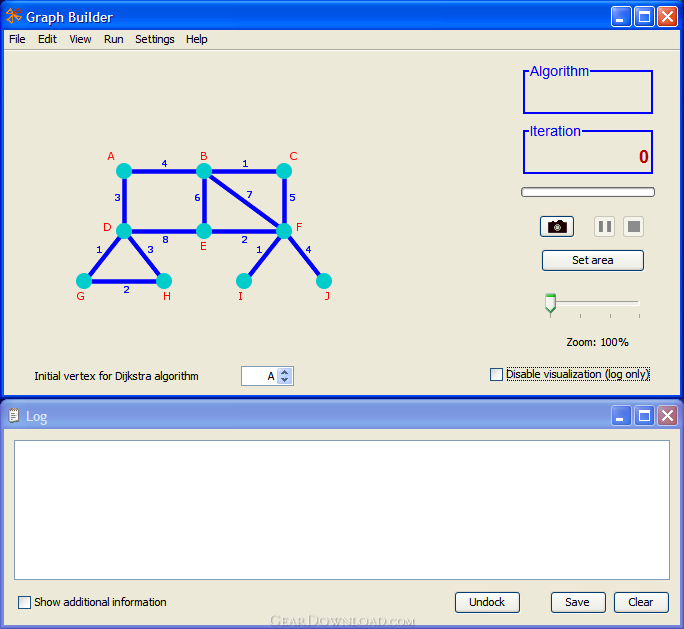Stop the algorithm with the stop button
Screen dimensions: 684x629
coord(633,226)
